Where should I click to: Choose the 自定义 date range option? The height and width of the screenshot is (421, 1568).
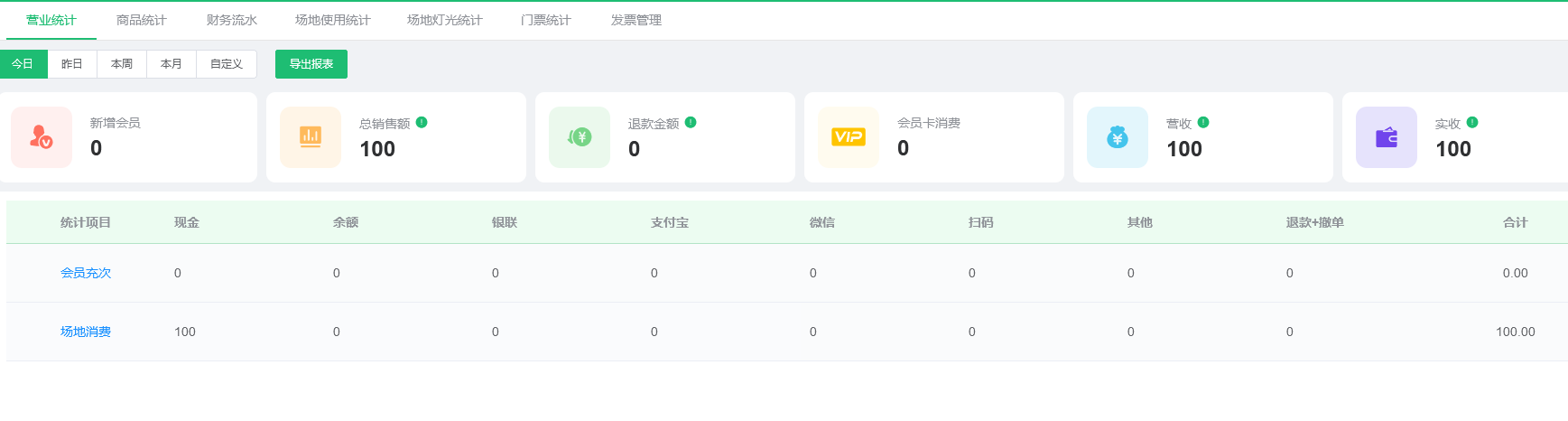click(x=227, y=64)
